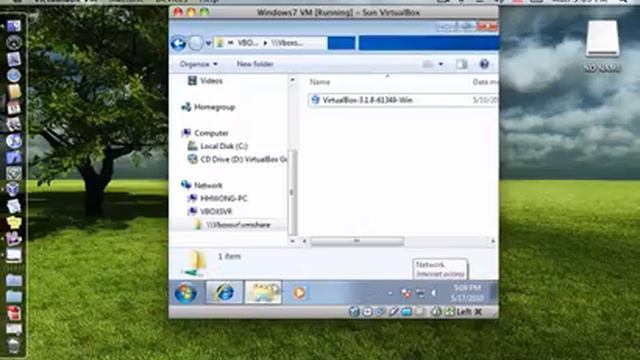Viewport: 640px width, 360px height.
Task: Click VirtualBox display status icon
Action: point(420,312)
